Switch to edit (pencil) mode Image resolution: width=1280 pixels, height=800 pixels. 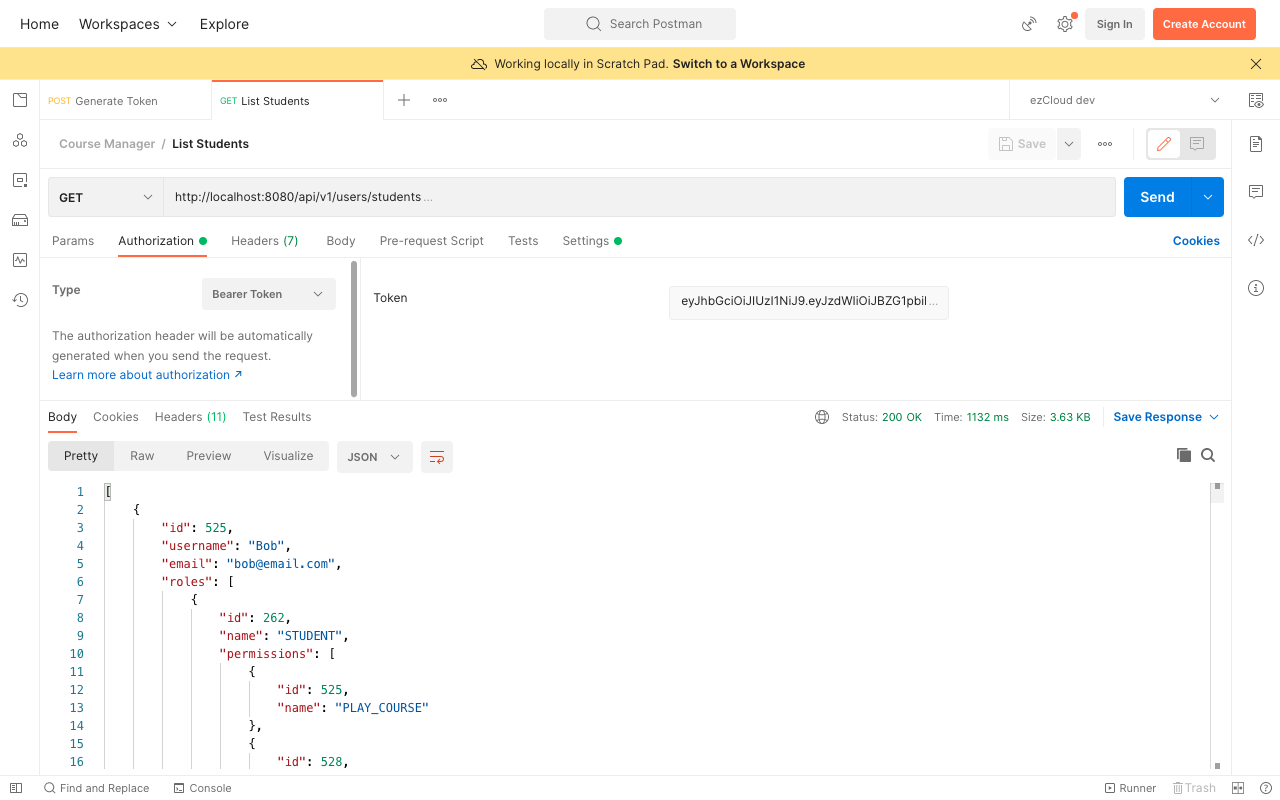1164,144
